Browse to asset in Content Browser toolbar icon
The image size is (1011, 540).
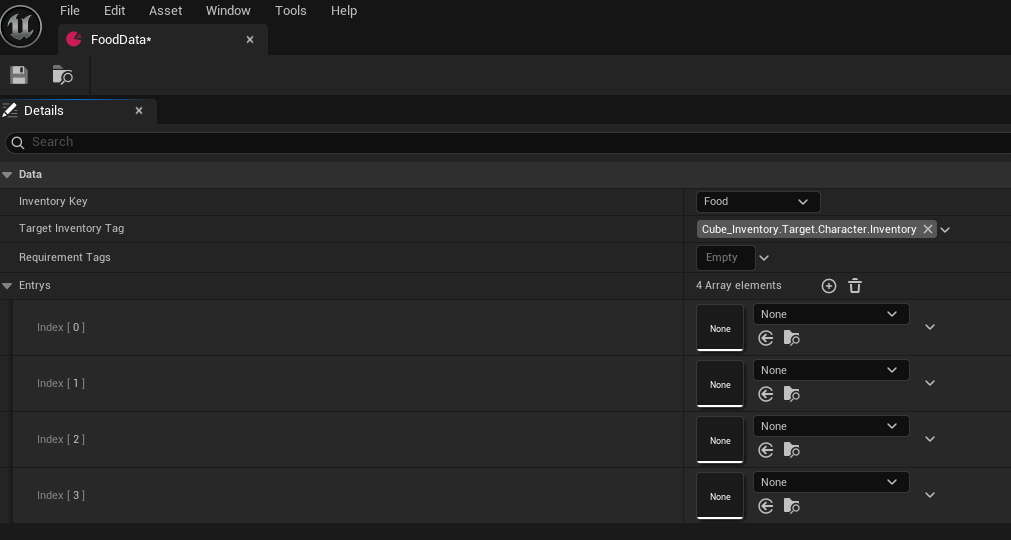click(63, 75)
